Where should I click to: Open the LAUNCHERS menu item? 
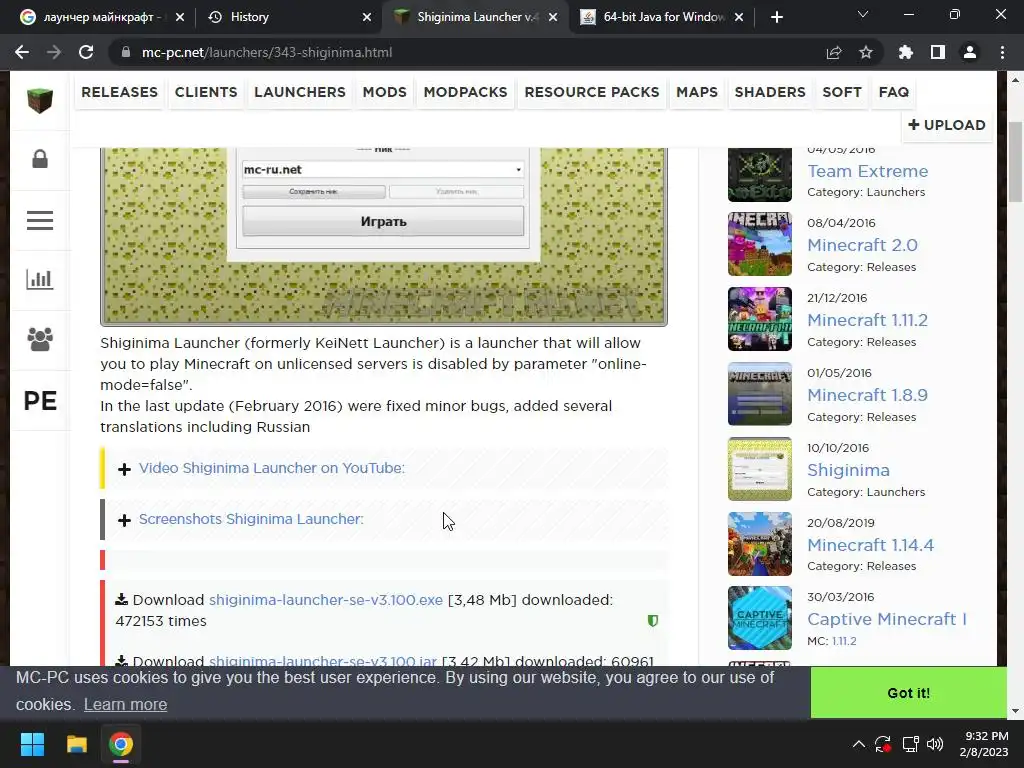tap(300, 92)
